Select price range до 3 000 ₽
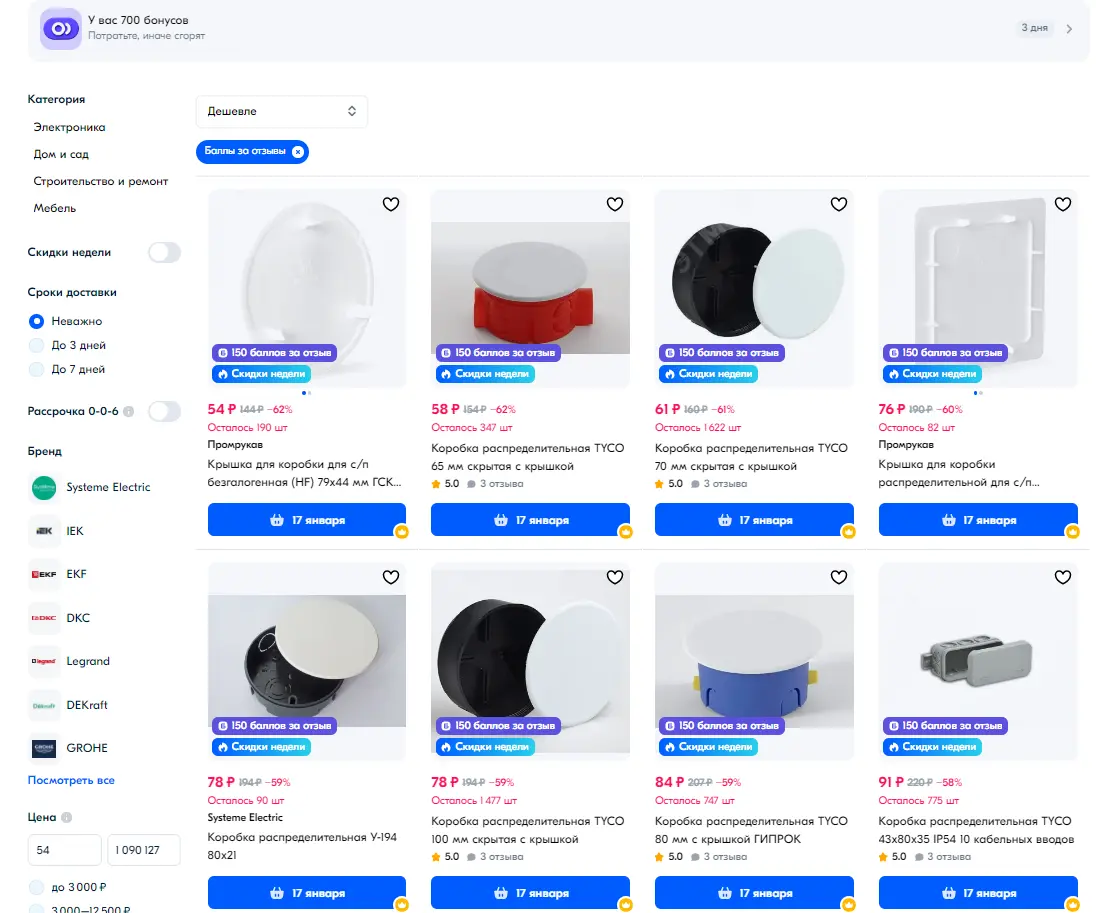The image size is (1096, 913). (x=36, y=887)
